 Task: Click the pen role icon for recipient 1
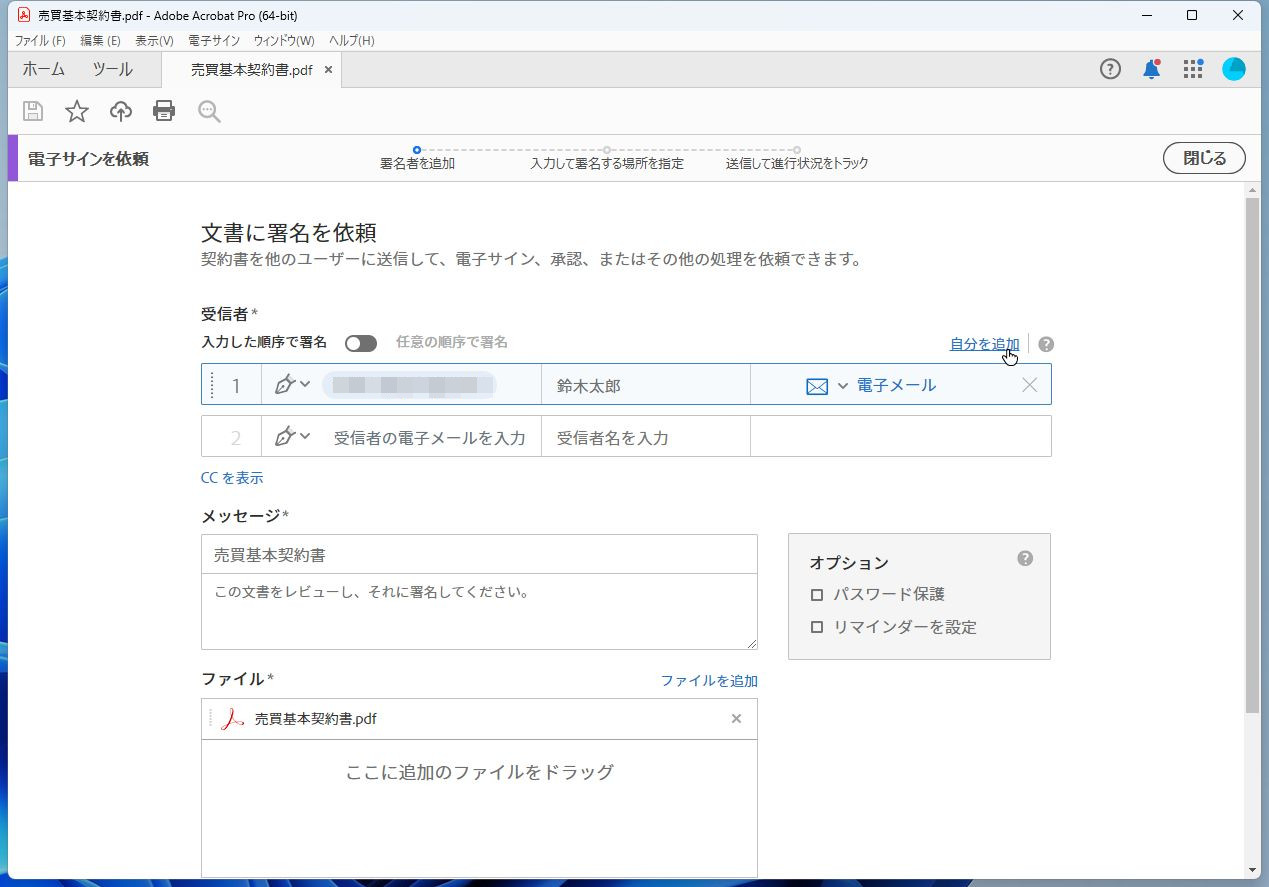pos(285,385)
